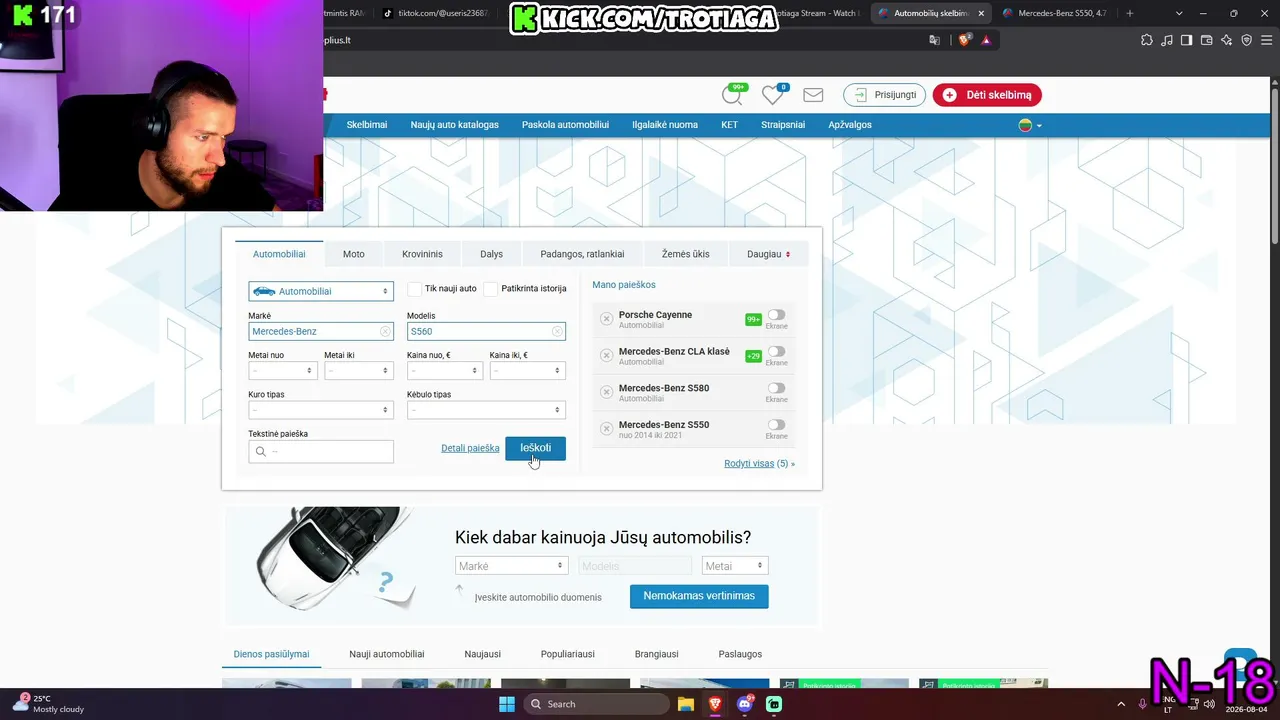Clear the Modelis S560 field
Image resolution: width=1280 pixels, height=720 pixels.
coord(557,331)
